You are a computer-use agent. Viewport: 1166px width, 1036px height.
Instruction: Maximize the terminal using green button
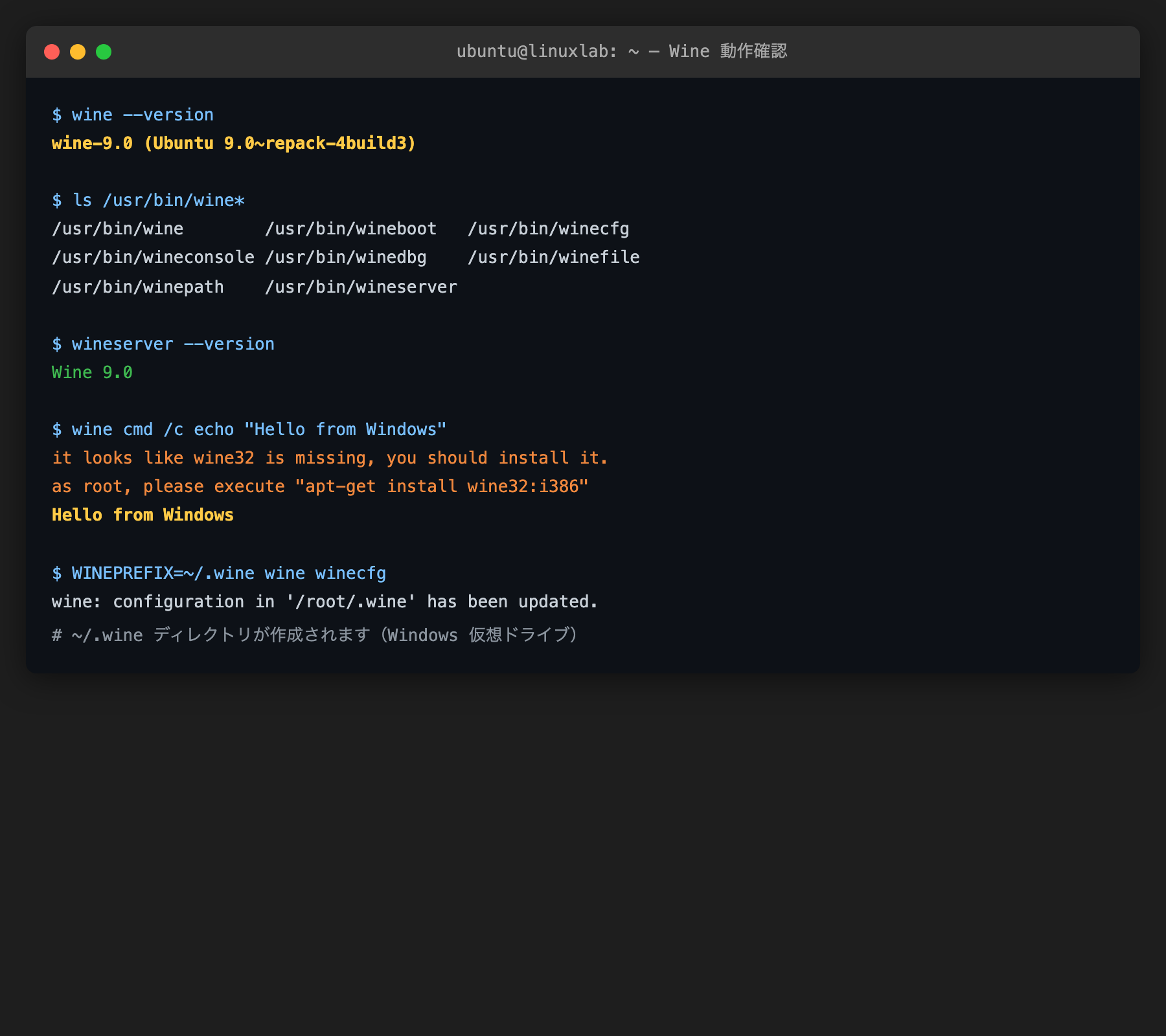tap(104, 52)
